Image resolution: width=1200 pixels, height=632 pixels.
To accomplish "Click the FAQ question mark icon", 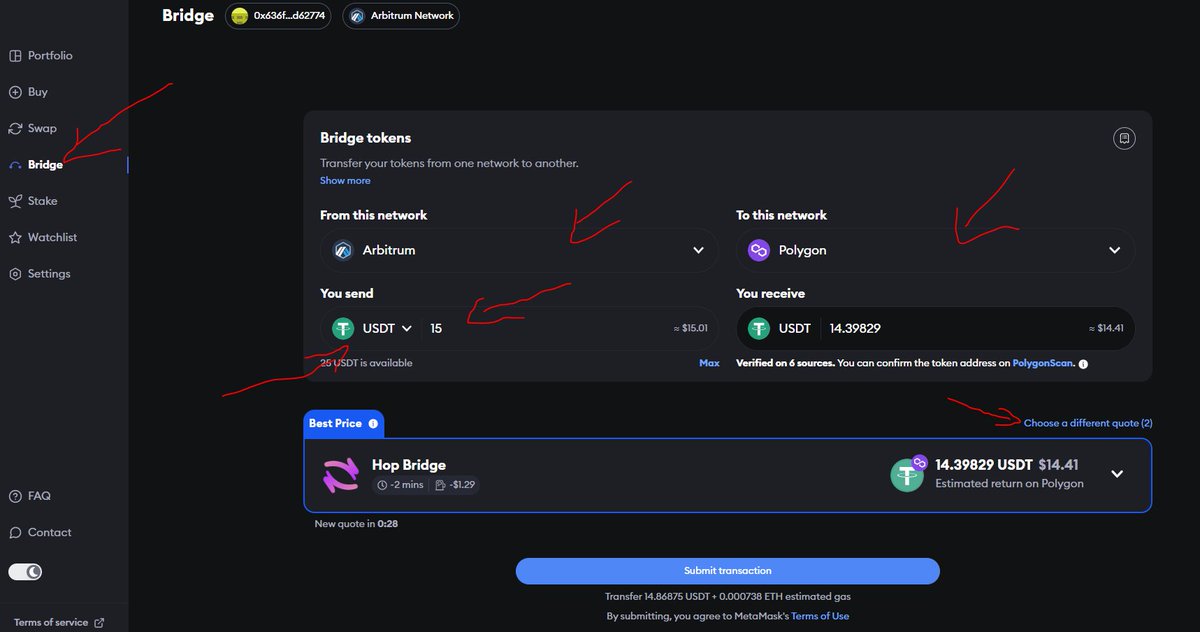I will click(x=15, y=496).
